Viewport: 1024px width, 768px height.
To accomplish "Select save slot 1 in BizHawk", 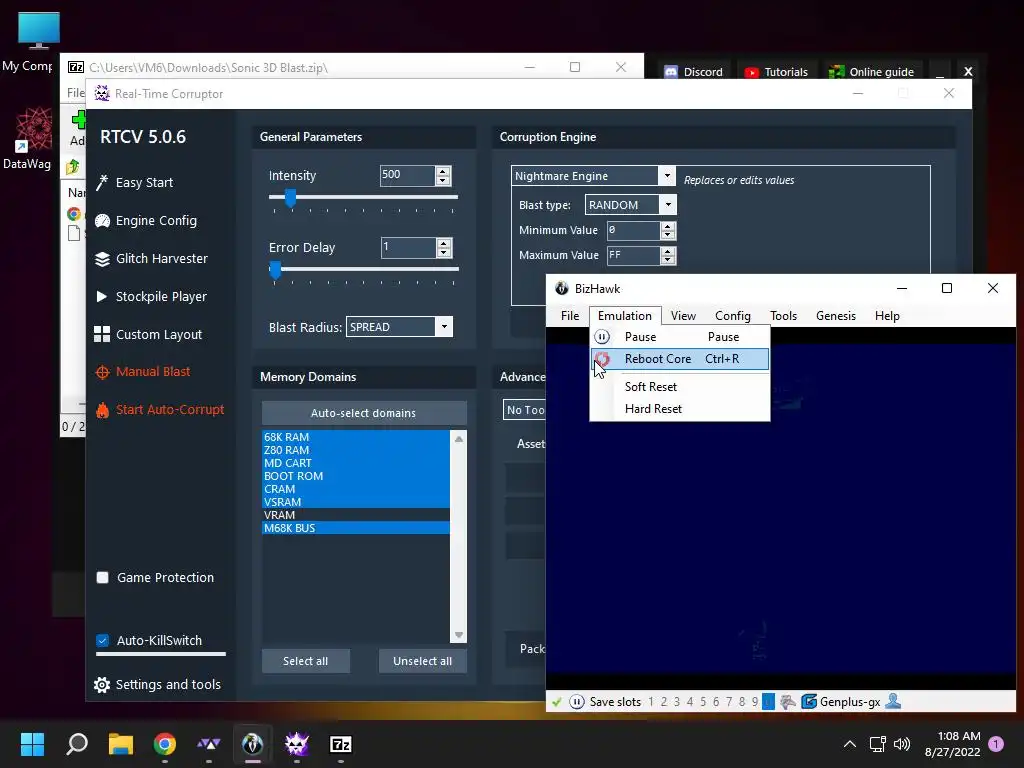I will point(651,702).
